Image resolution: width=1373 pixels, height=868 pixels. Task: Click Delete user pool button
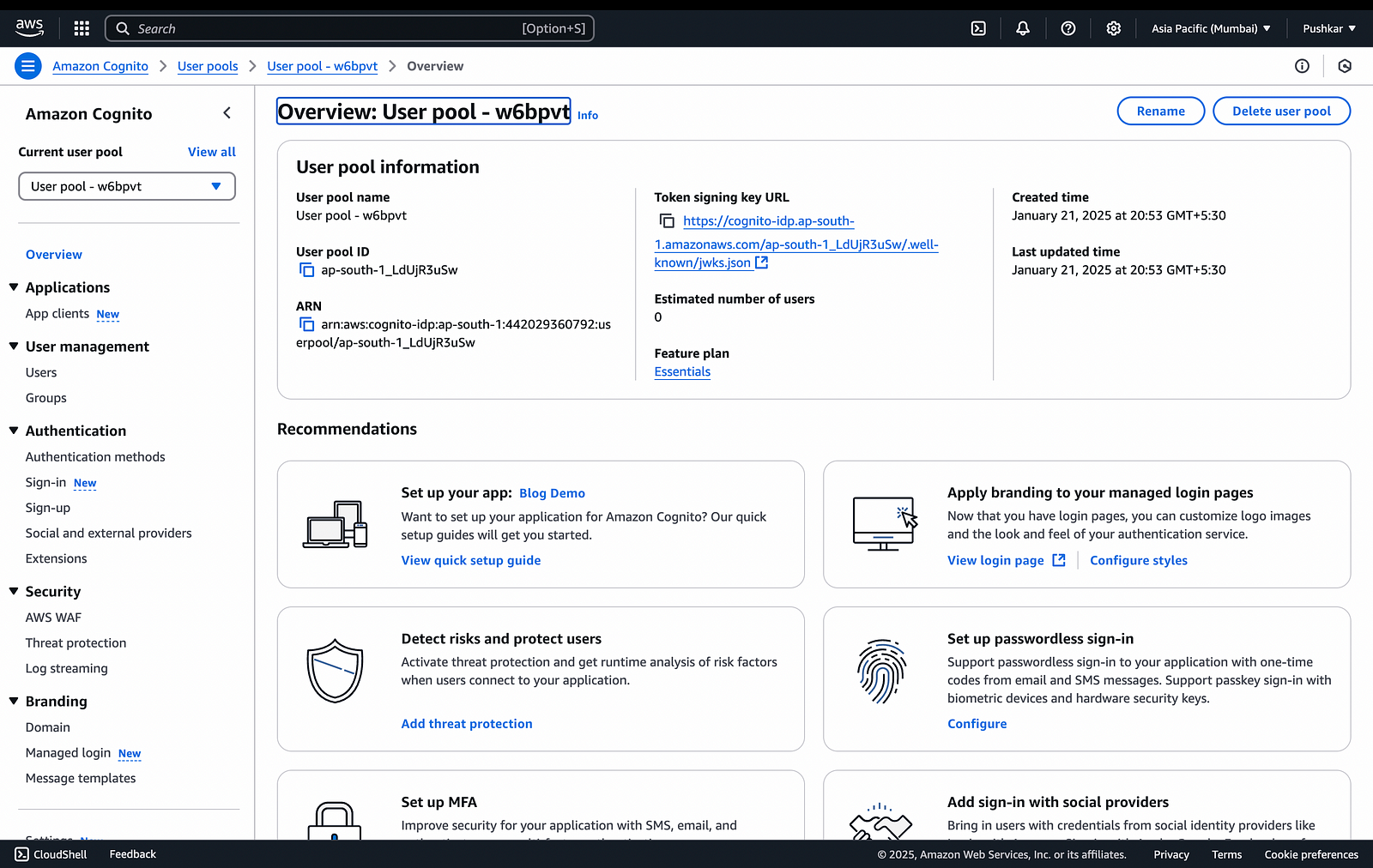point(1282,112)
